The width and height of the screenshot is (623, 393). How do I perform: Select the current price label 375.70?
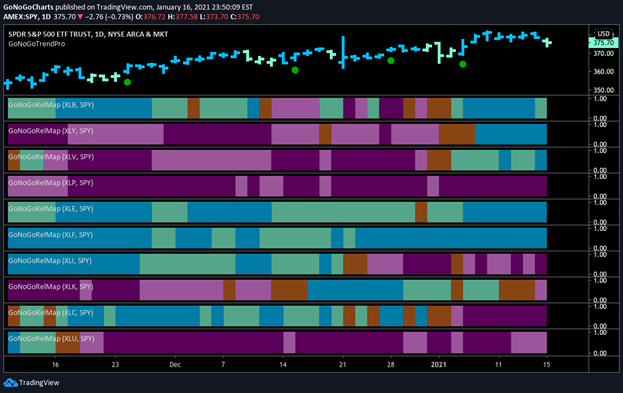pyautogui.click(x=603, y=43)
